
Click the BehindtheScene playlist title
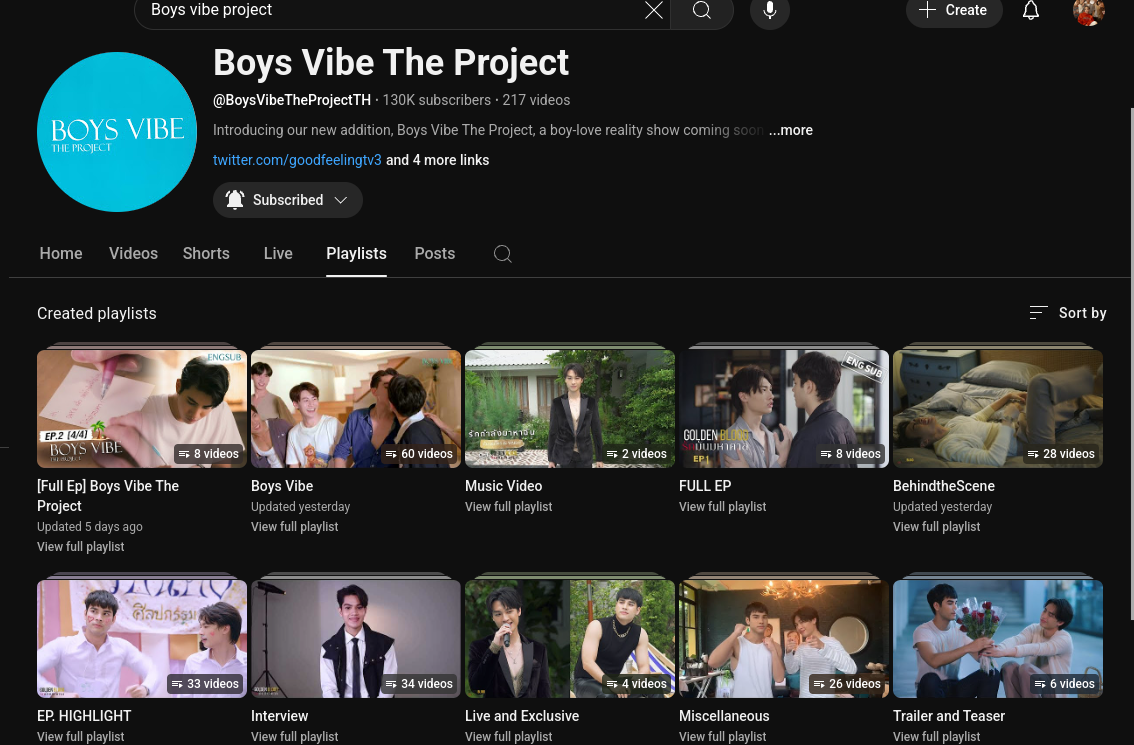(944, 486)
